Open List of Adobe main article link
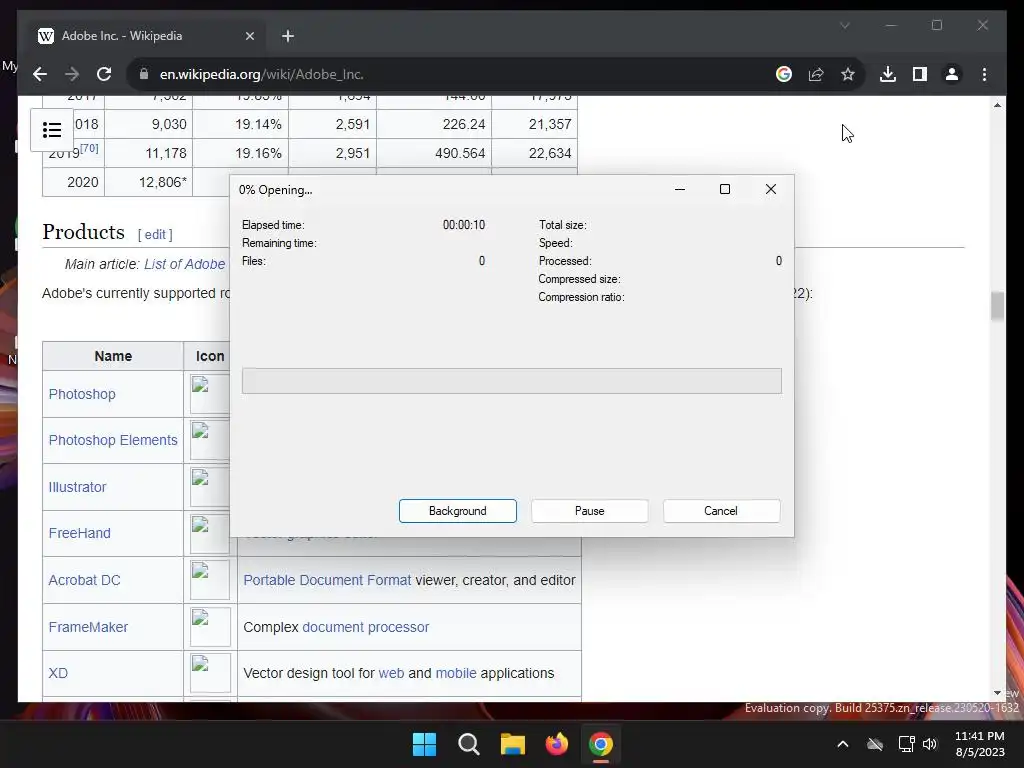The height and width of the screenshot is (768, 1024). (x=185, y=264)
